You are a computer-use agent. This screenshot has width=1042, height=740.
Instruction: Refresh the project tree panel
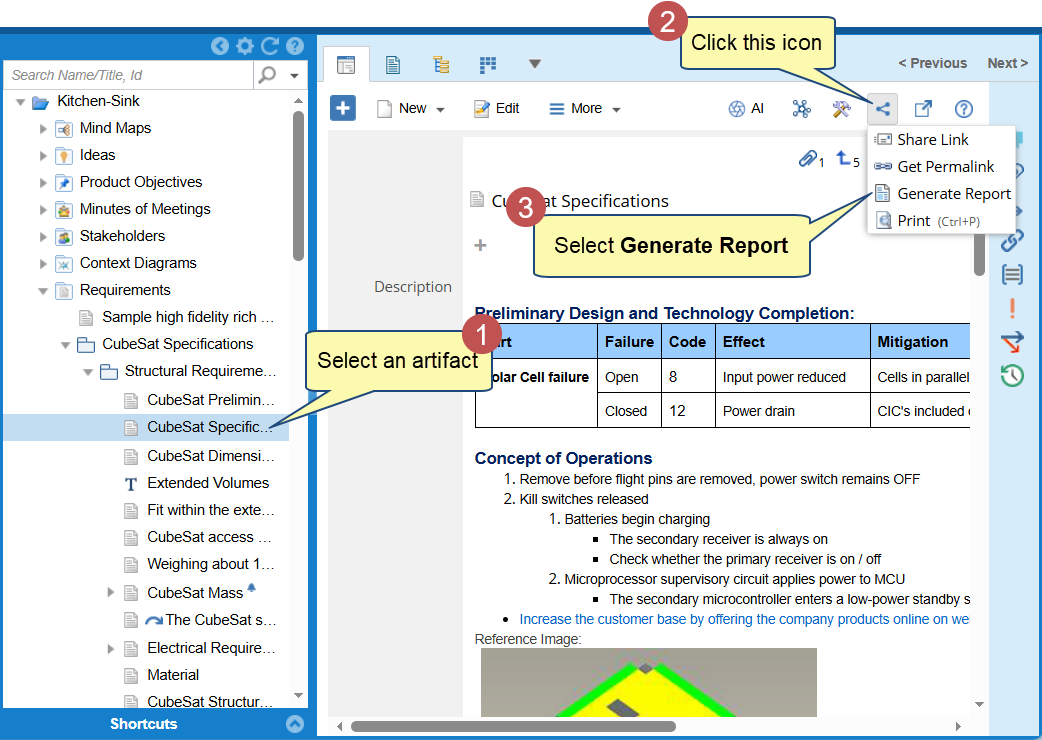coord(270,46)
